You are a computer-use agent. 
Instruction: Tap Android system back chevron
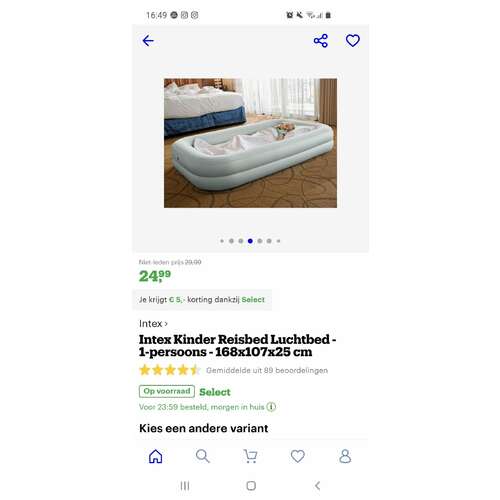click(317, 486)
